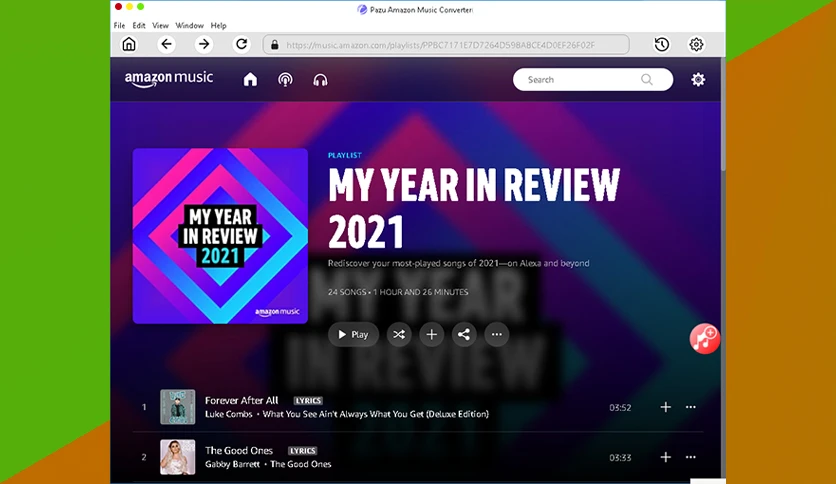Go back with the left arrow button
The width and height of the screenshot is (836, 484).
pyautogui.click(x=166, y=44)
